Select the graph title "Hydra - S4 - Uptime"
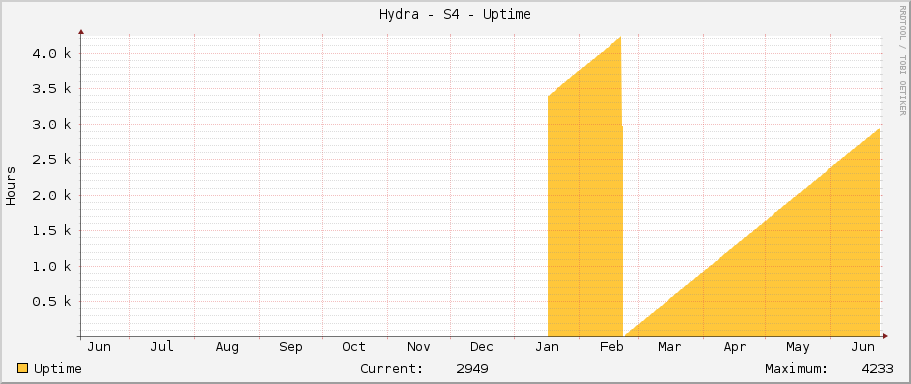911x384 pixels. (454, 15)
